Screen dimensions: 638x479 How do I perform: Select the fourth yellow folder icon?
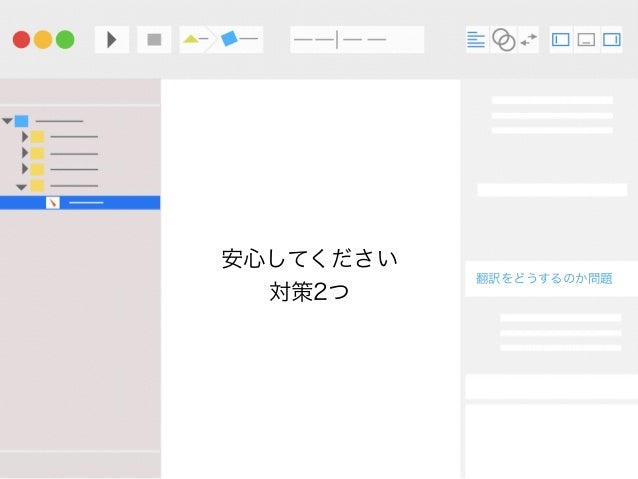(x=37, y=186)
